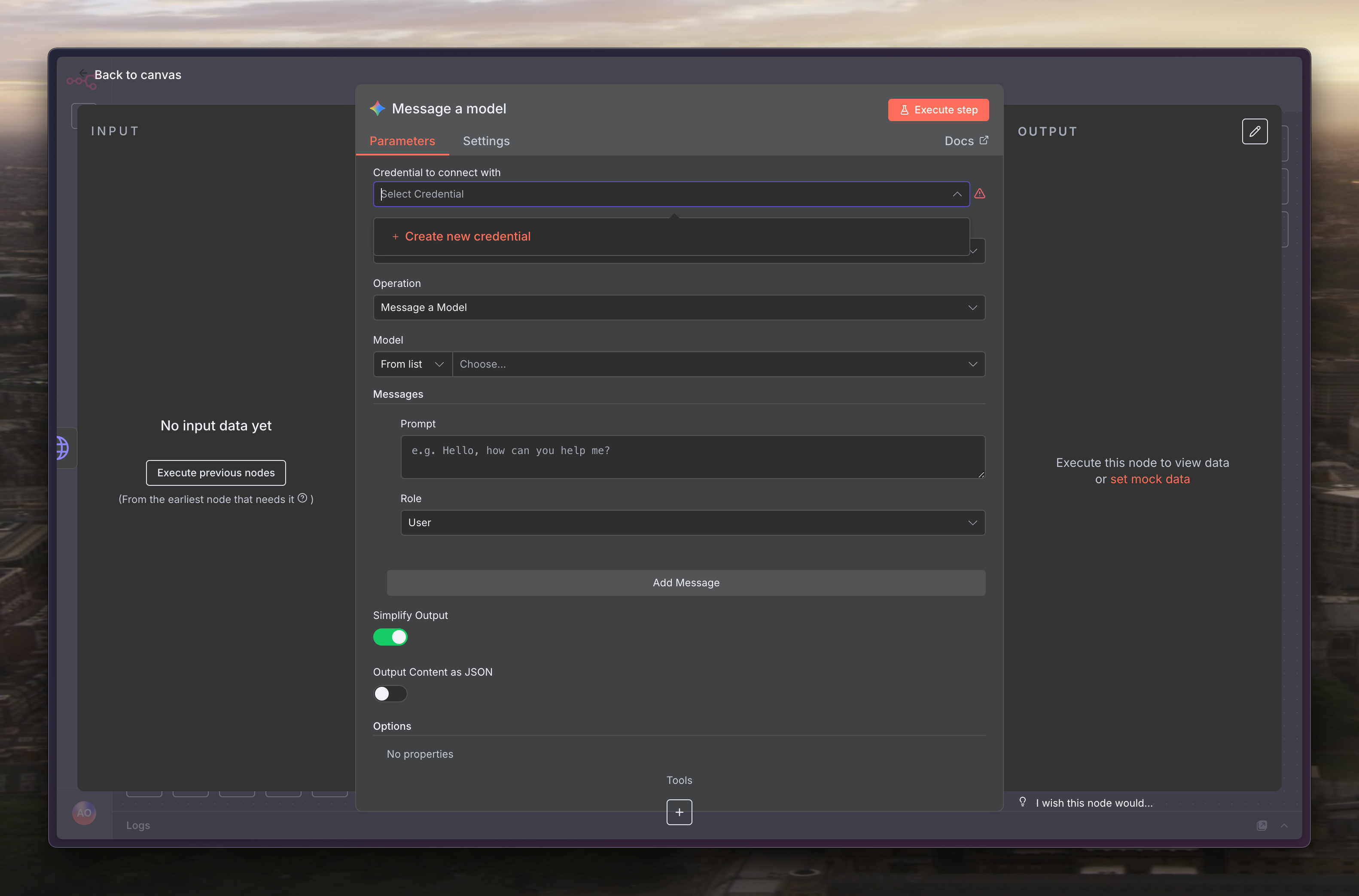Click the plus icon under Tools
This screenshot has height=896, width=1359.
click(679, 811)
